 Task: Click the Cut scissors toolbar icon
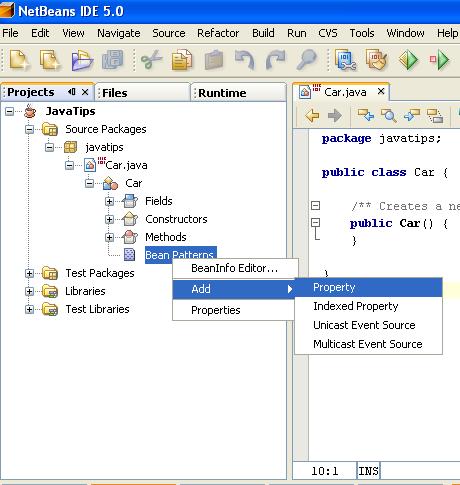151,60
